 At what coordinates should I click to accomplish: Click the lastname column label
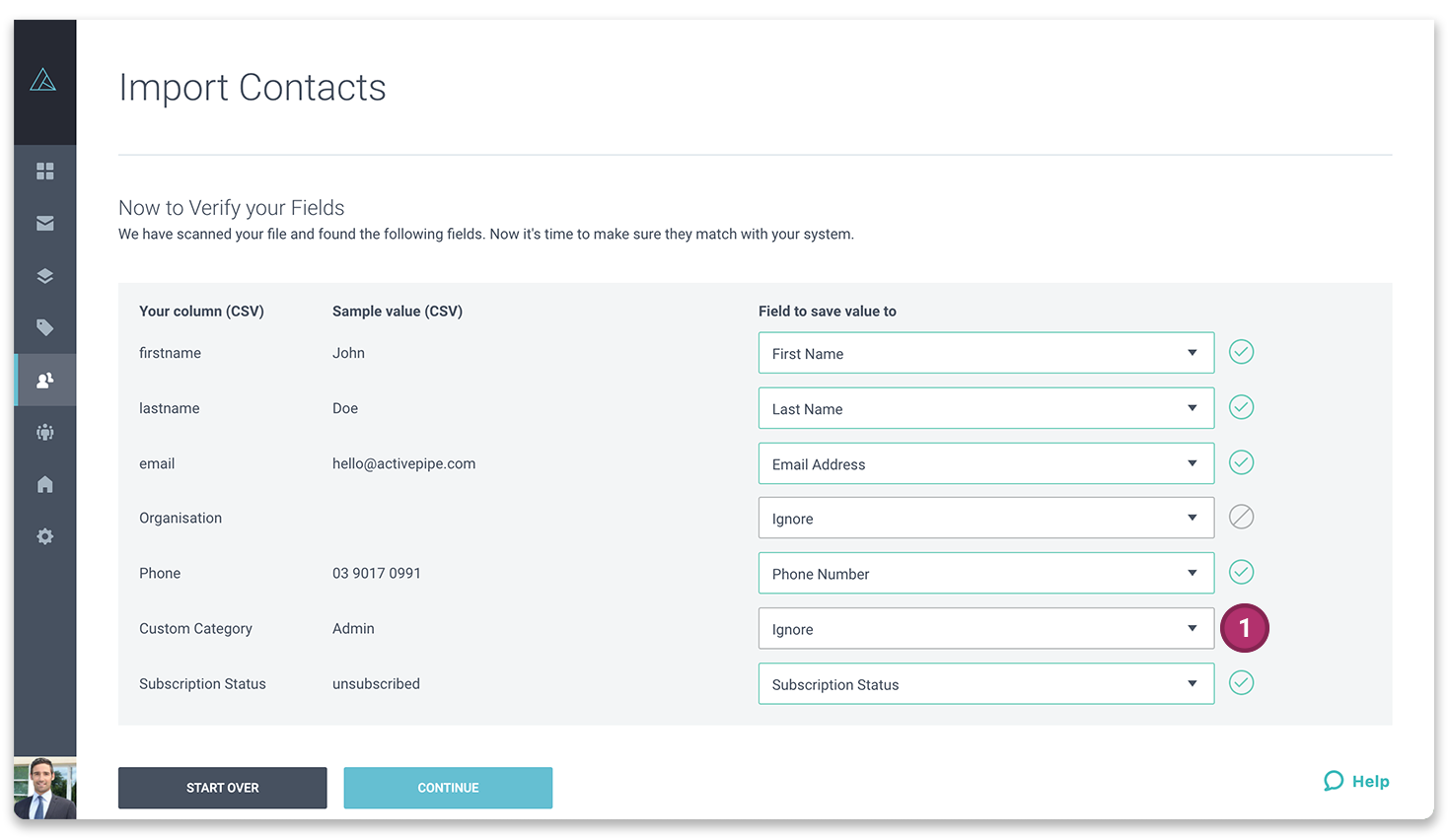[170, 408]
